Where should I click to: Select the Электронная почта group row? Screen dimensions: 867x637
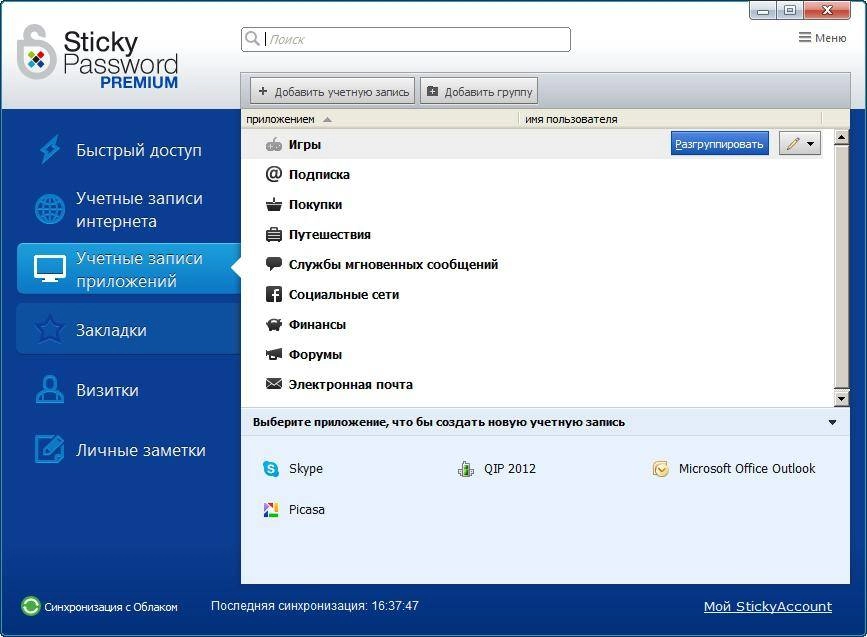(x=532, y=384)
